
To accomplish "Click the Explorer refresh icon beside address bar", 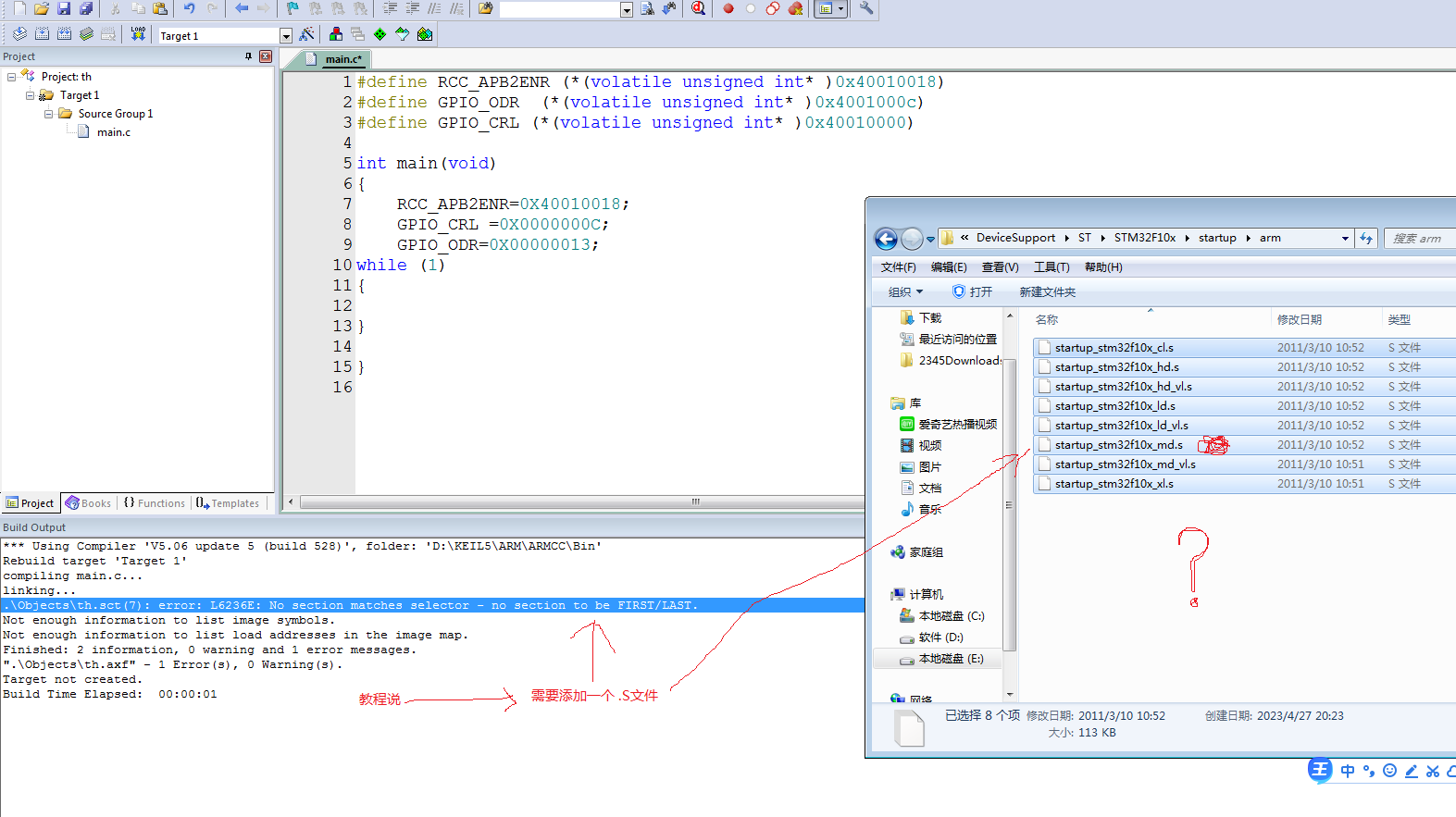I will [x=1366, y=238].
